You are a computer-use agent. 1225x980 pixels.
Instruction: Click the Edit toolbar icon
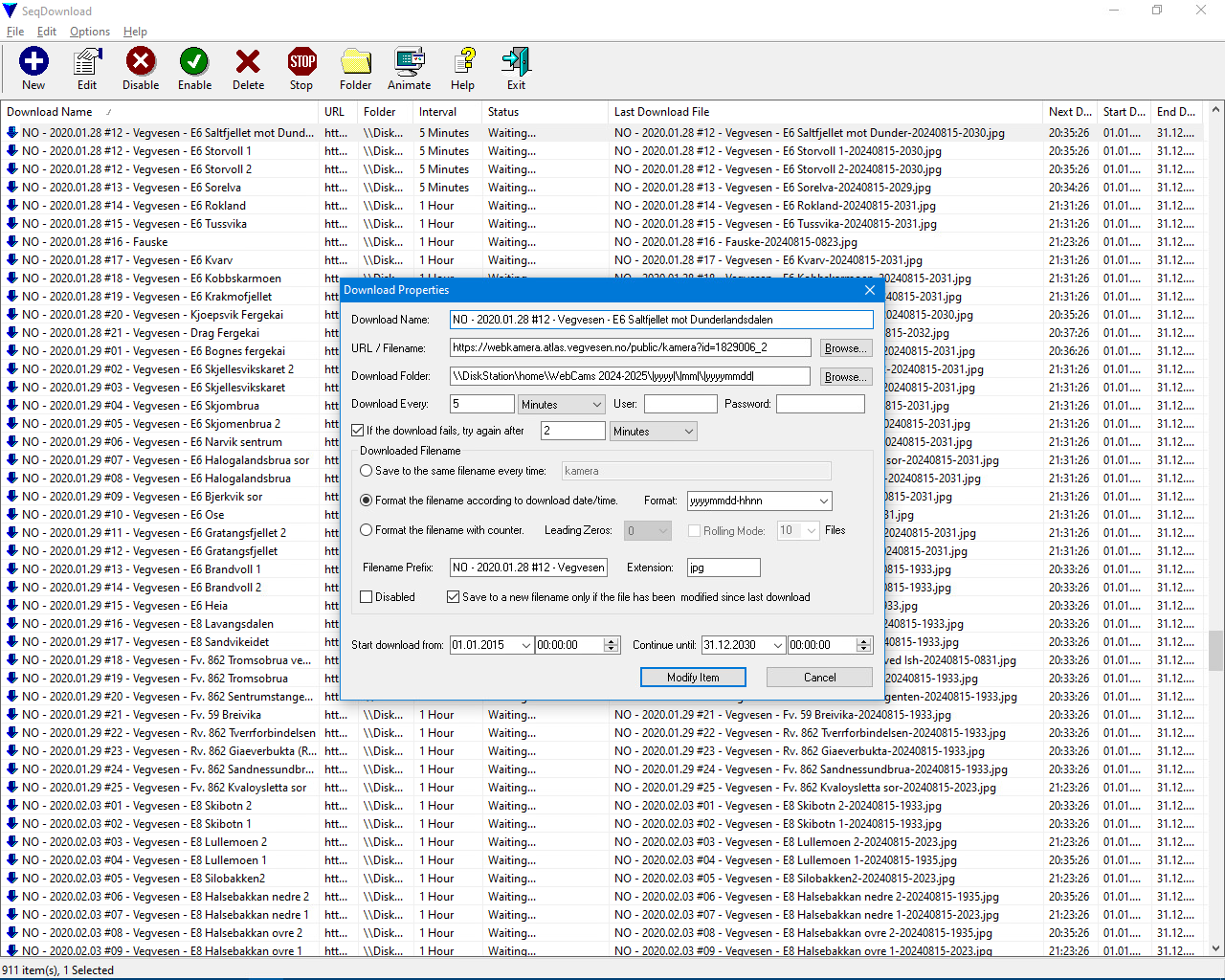pos(87,63)
